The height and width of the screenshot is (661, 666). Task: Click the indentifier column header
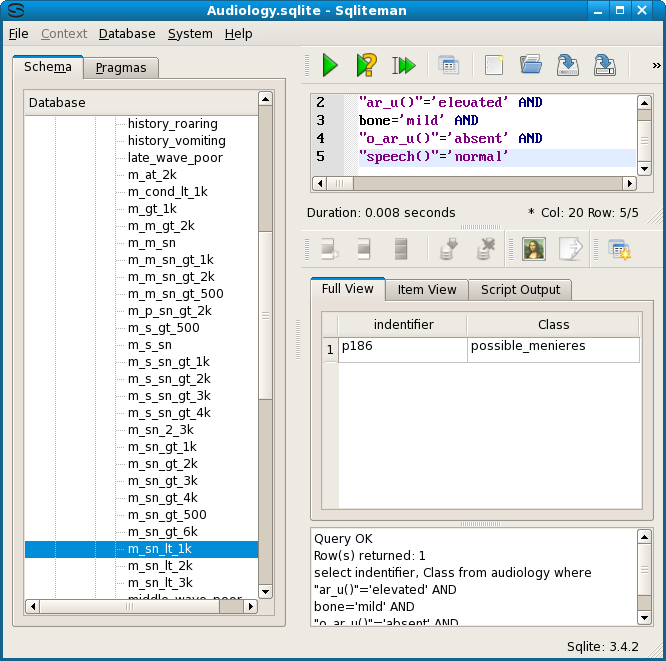click(403, 324)
